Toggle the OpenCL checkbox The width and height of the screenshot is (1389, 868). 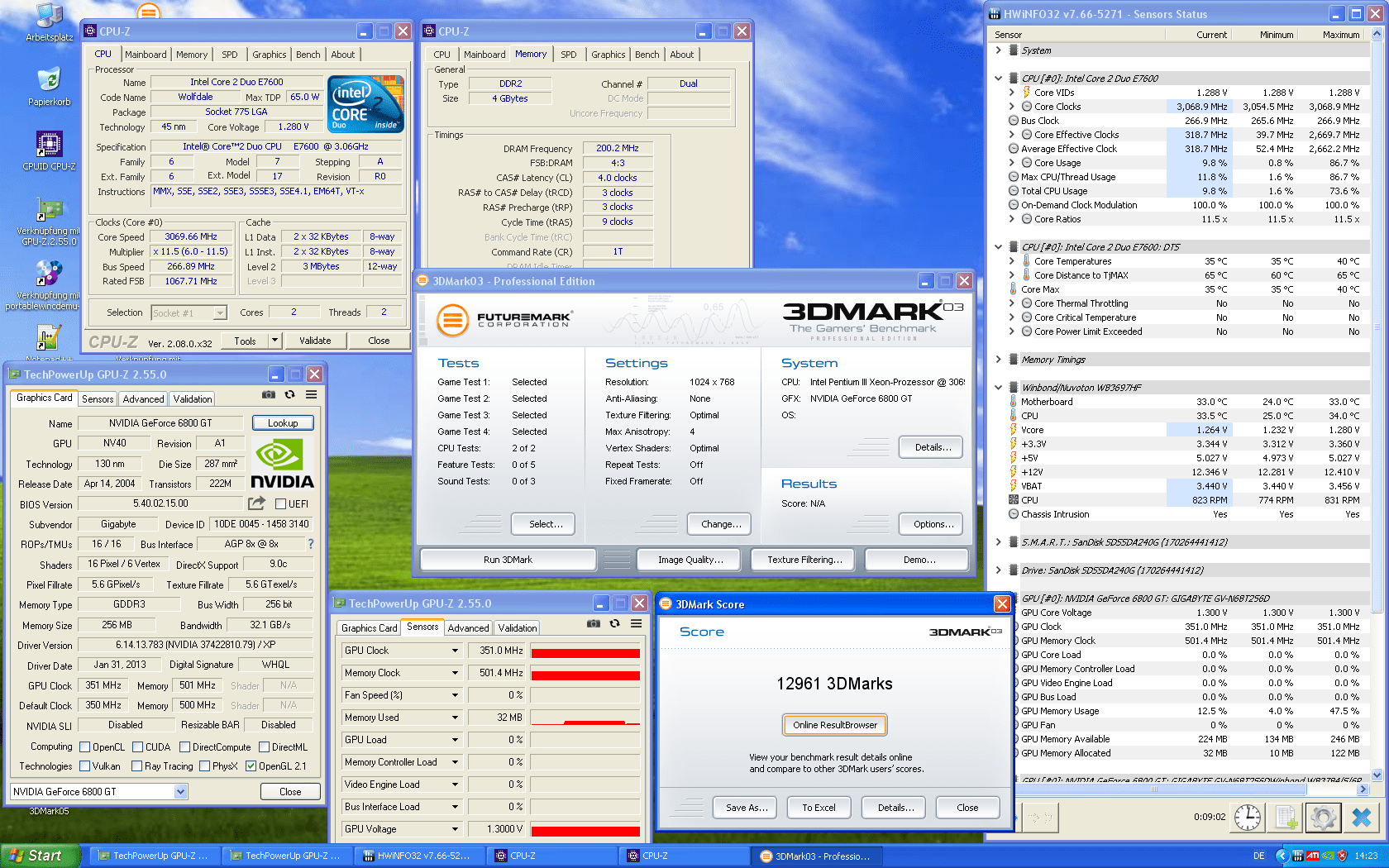tap(84, 746)
